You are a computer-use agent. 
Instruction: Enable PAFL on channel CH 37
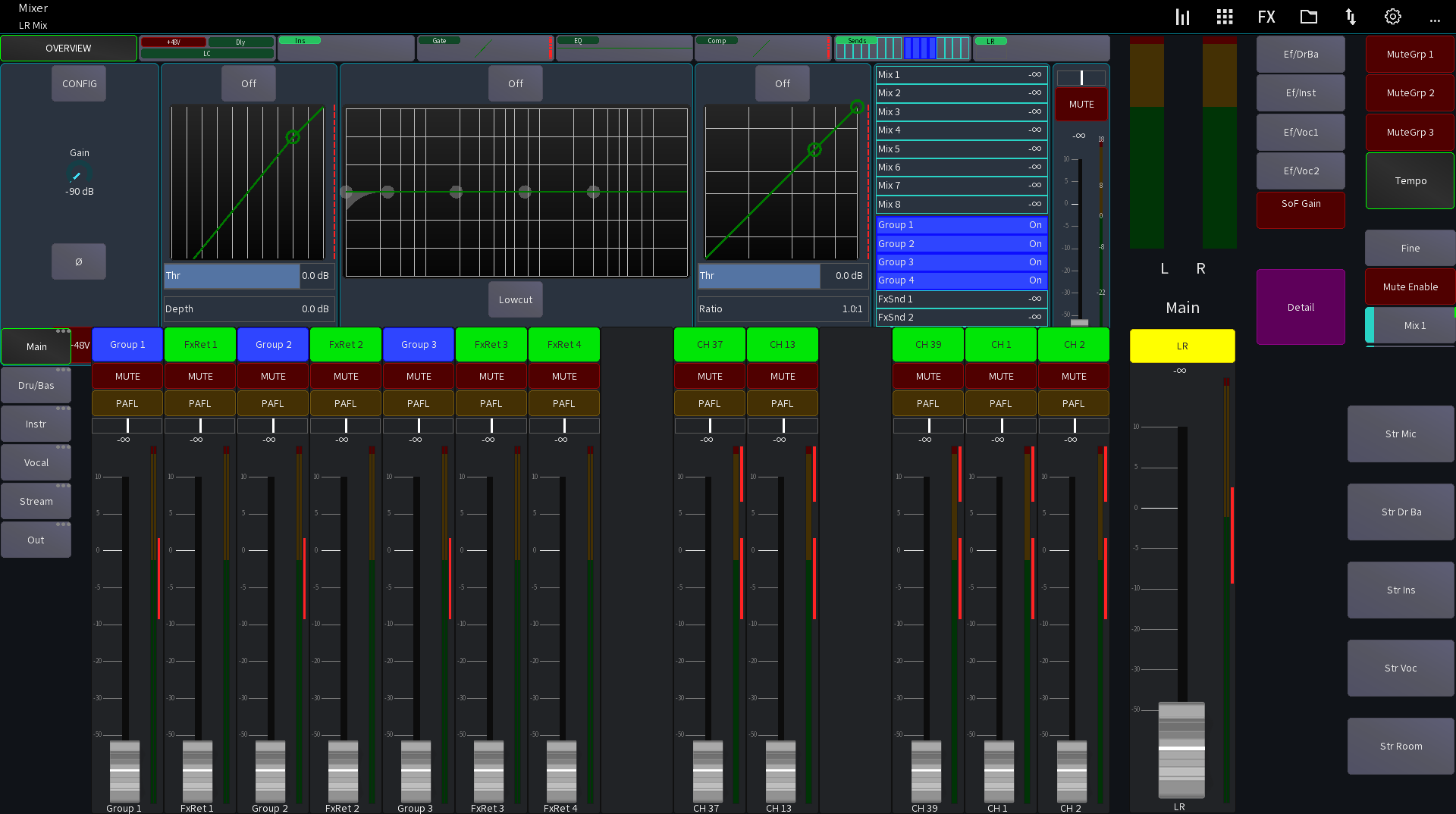click(709, 403)
